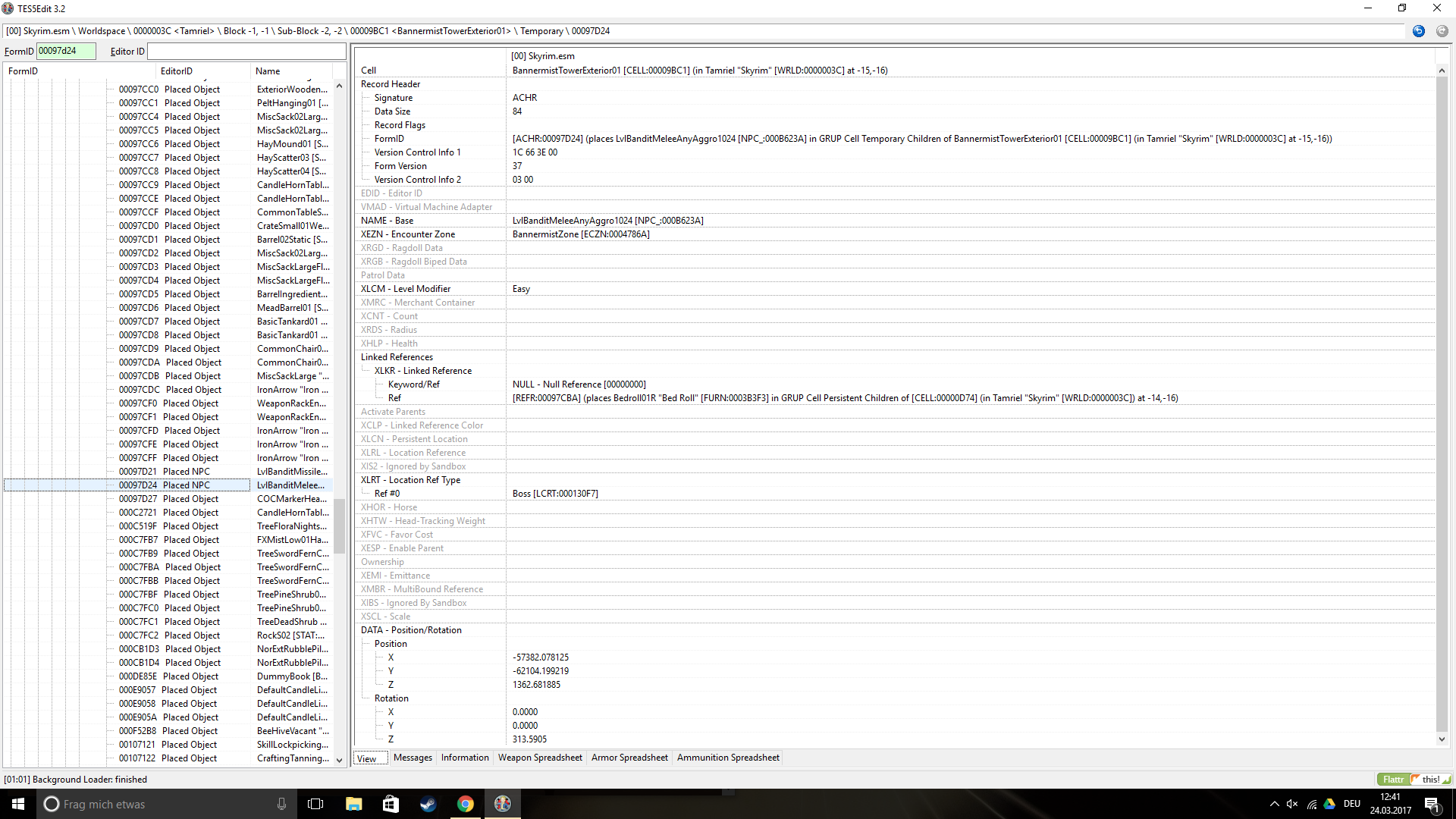Open Steam from the taskbar

[428, 804]
